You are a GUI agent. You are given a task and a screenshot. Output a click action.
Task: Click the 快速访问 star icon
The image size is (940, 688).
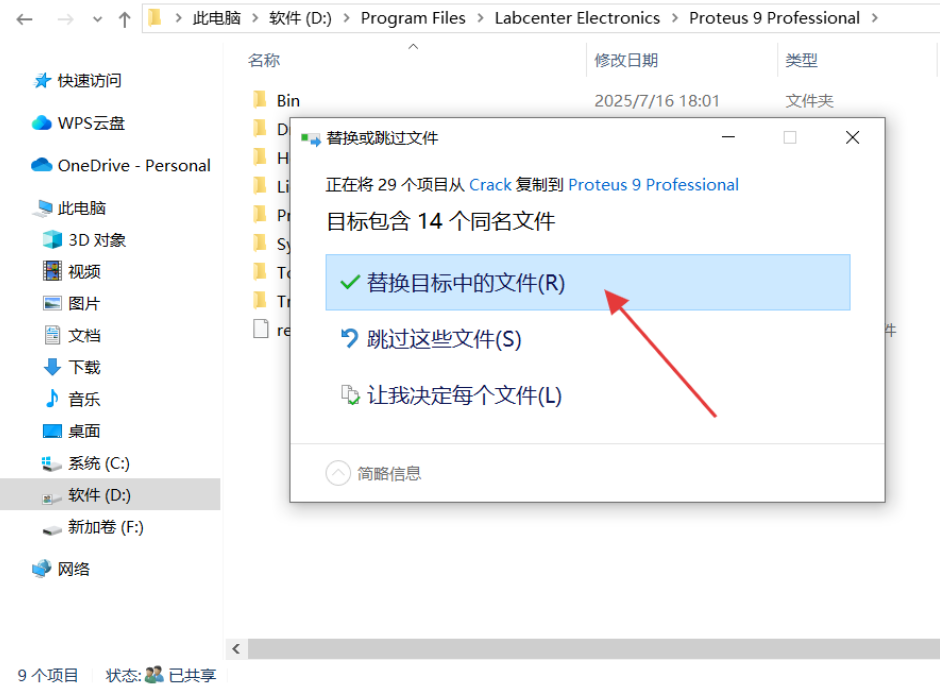[42, 80]
